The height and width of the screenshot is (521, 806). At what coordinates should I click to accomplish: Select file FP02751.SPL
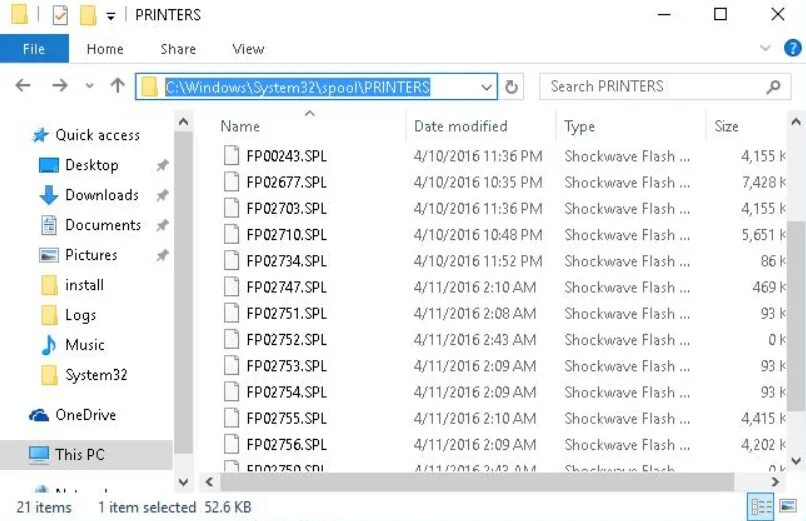click(286, 313)
